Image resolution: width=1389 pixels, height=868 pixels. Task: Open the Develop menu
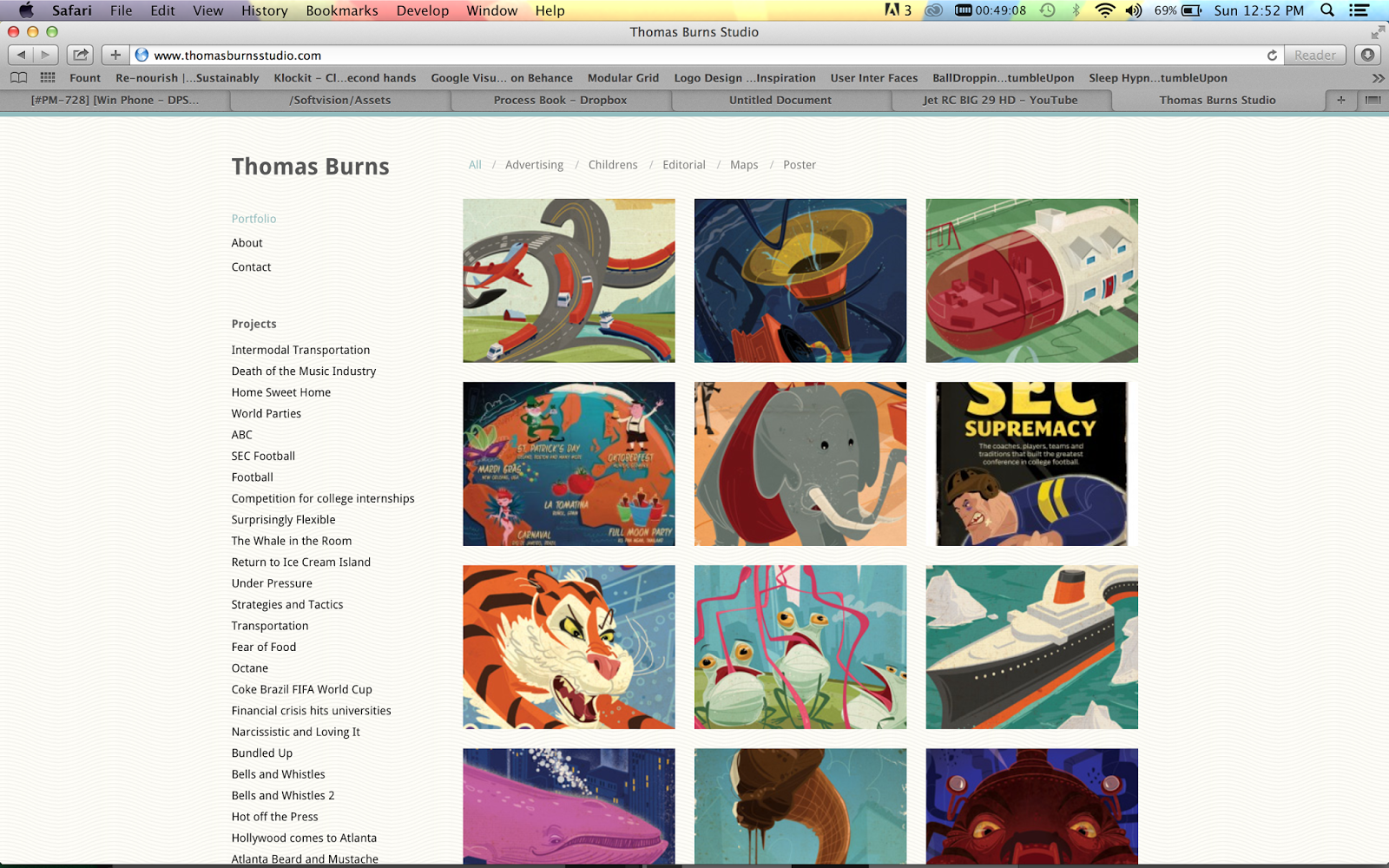(x=423, y=10)
